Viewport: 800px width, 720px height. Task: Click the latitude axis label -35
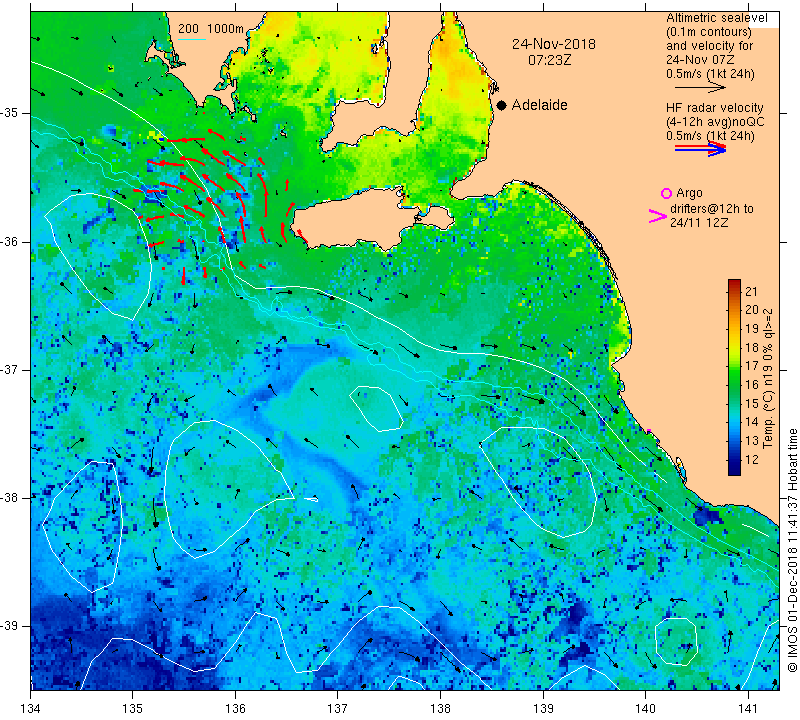[10, 113]
